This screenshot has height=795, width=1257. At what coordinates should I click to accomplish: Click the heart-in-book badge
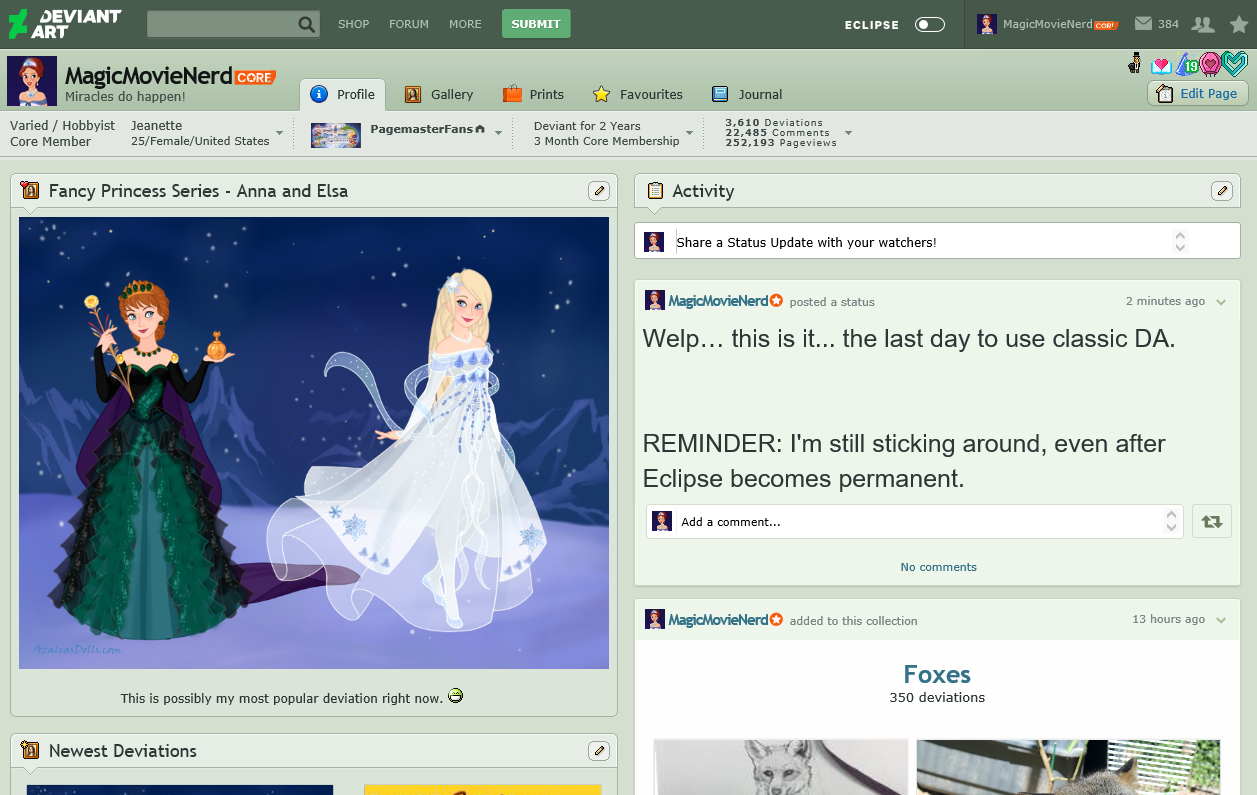[x=1161, y=66]
